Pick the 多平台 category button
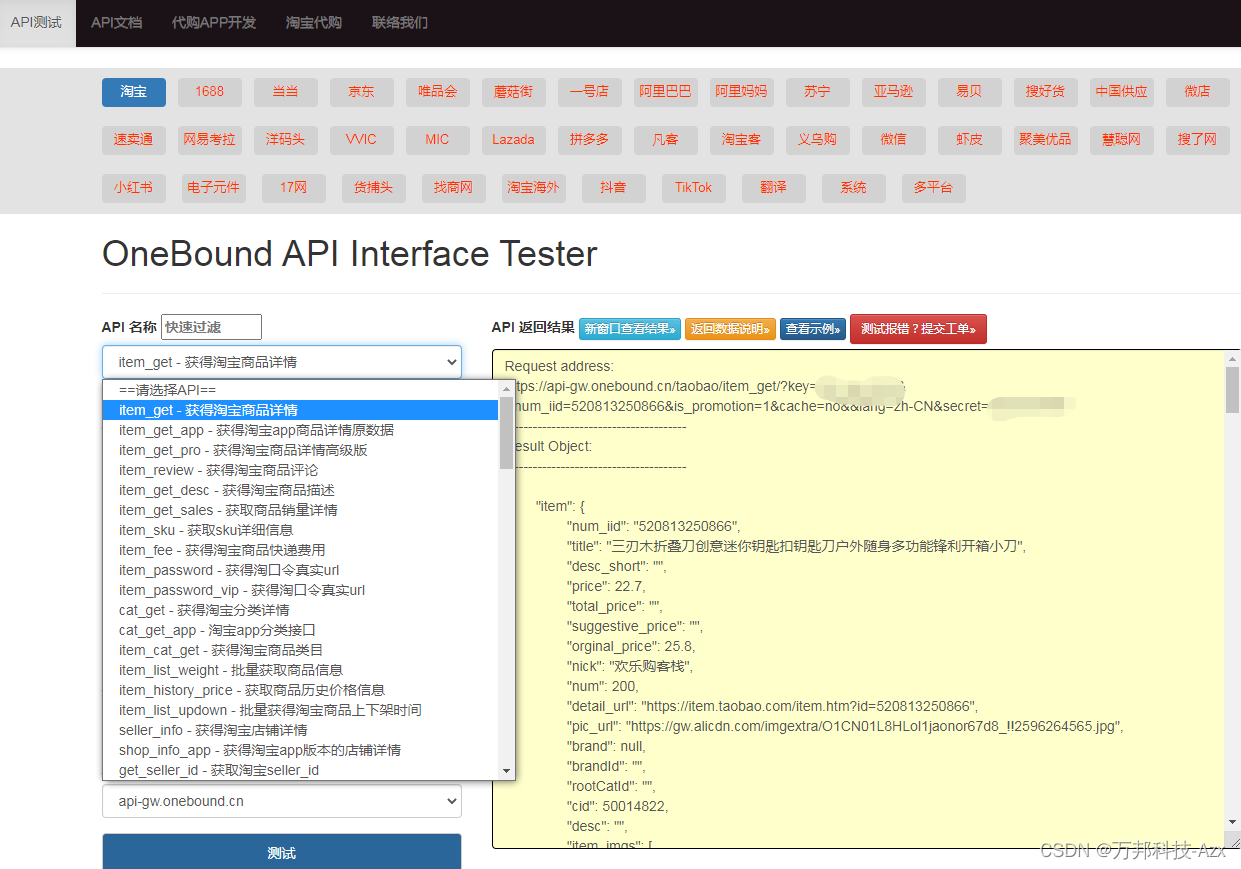Screen dimensions: 1241x869 [934, 188]
